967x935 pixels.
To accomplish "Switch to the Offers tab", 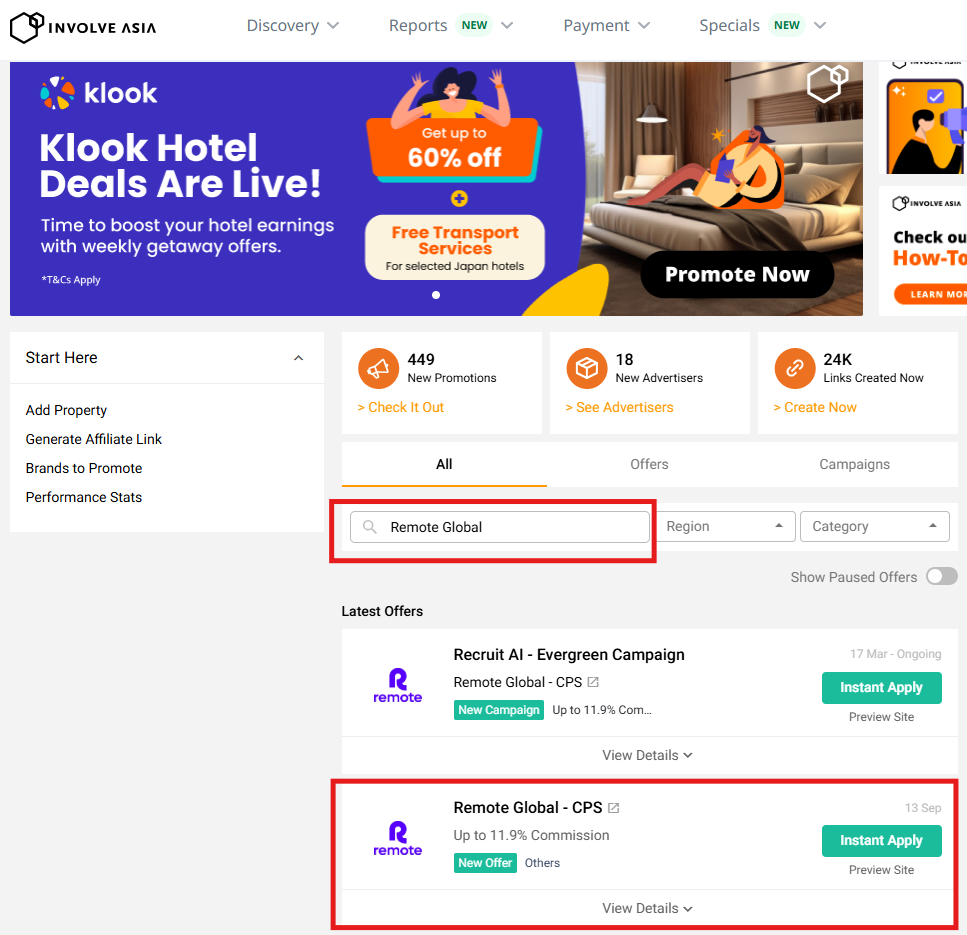I will pyautogui.click(x=649, y=464).
